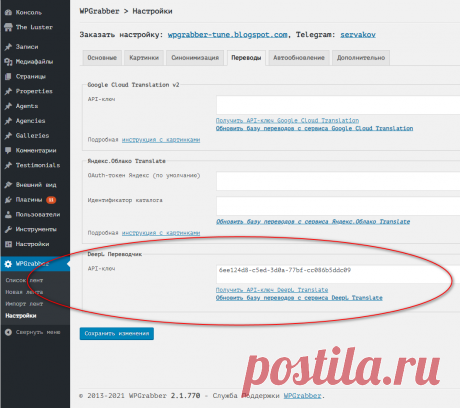Click the Внешний вид brush icon
Screen dimensions: 460x408
8,185
